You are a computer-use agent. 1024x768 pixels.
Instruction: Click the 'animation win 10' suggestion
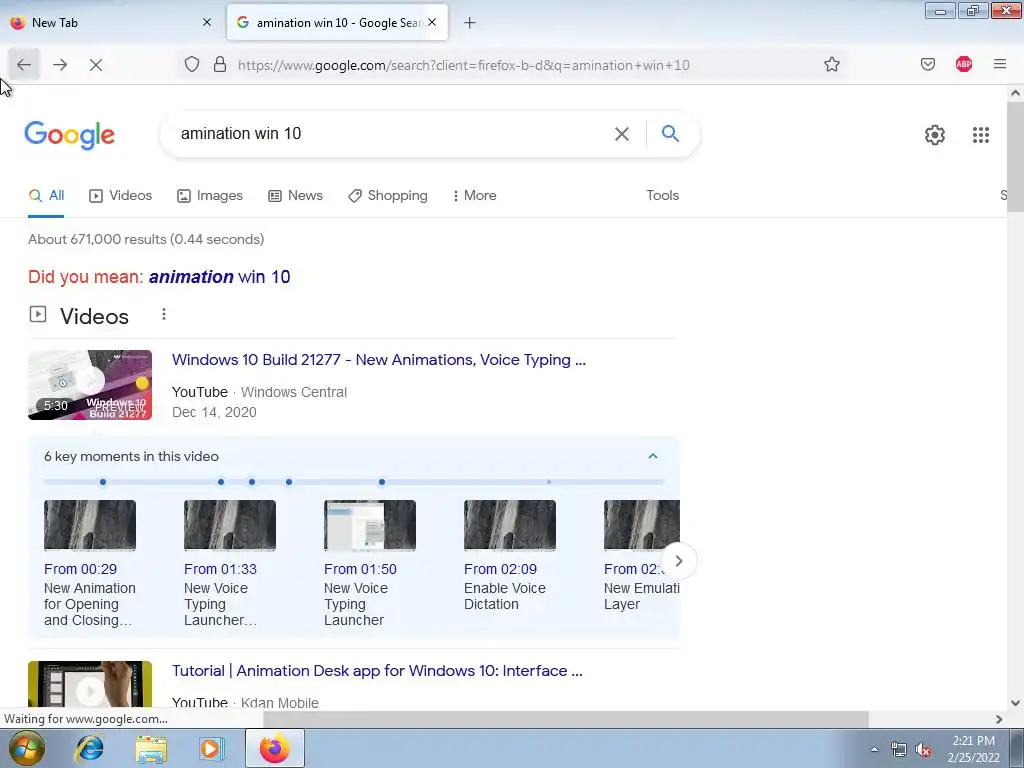(x=219, y=277)
